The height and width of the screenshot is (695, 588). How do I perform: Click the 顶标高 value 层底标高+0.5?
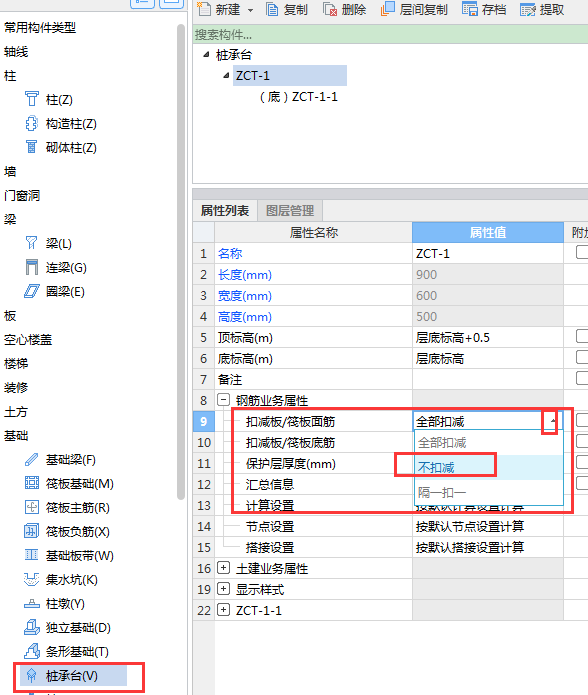(x=488, y=338)
